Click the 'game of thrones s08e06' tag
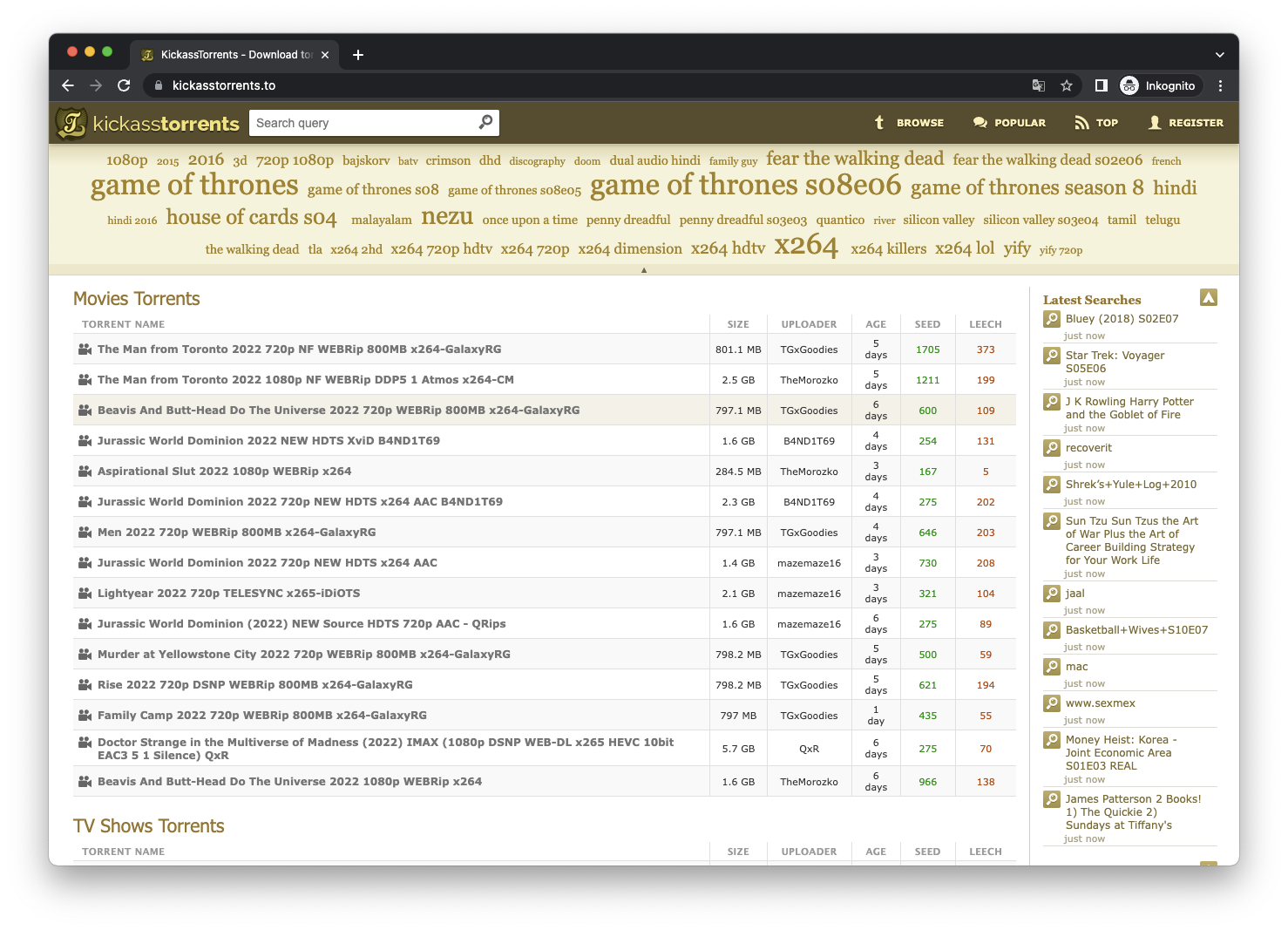Image resolution: width=1288 pixels, height=930 pixels. click(745, 185)
